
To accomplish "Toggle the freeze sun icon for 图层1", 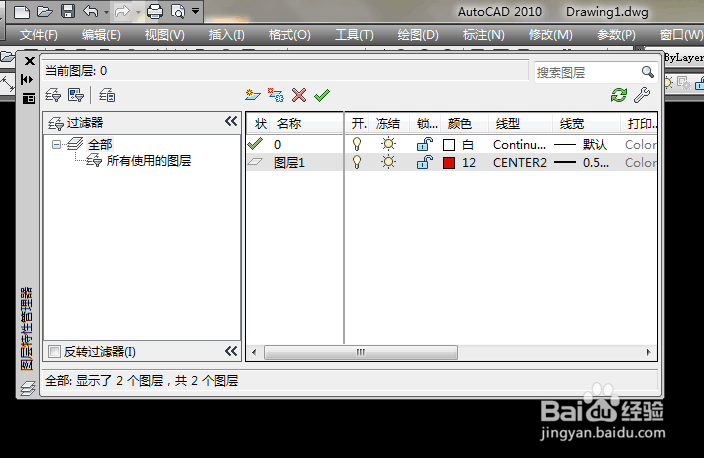I will coord(388,162).
